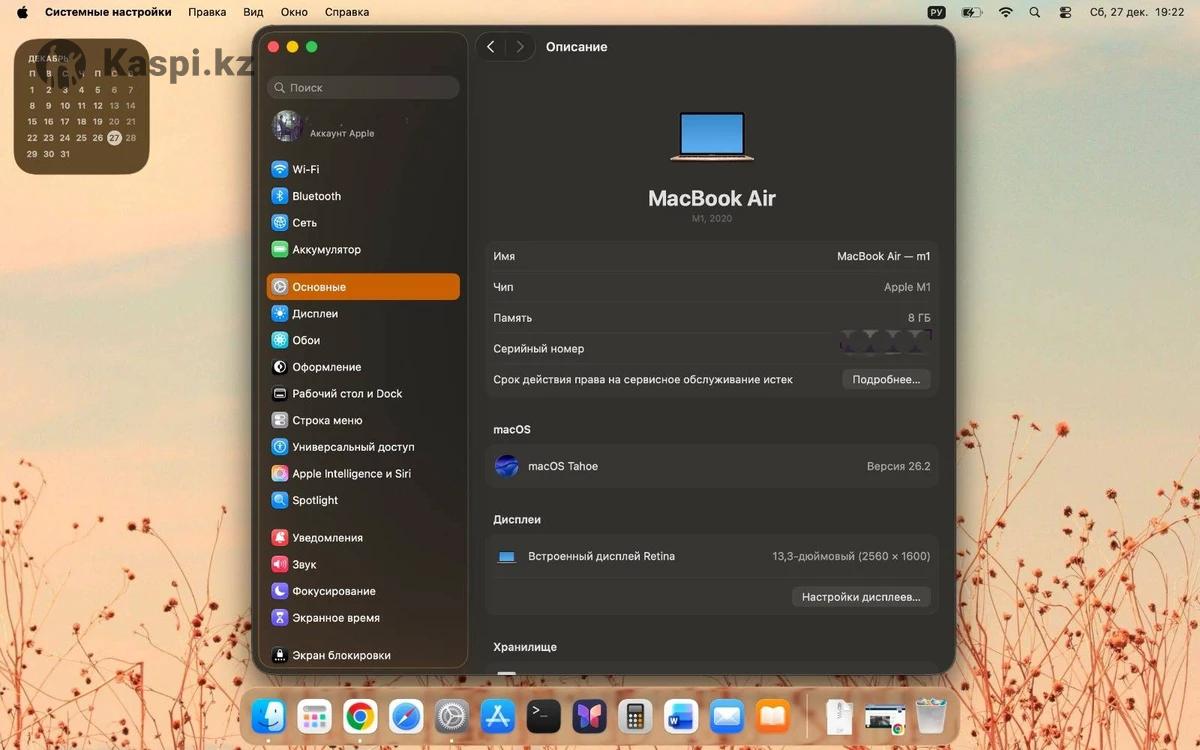Image resolution: width=1200 pixels, height=750 pixels.
Task: Select Bluetooth in the settings sidebar
Action: click(x=316, y=196)
